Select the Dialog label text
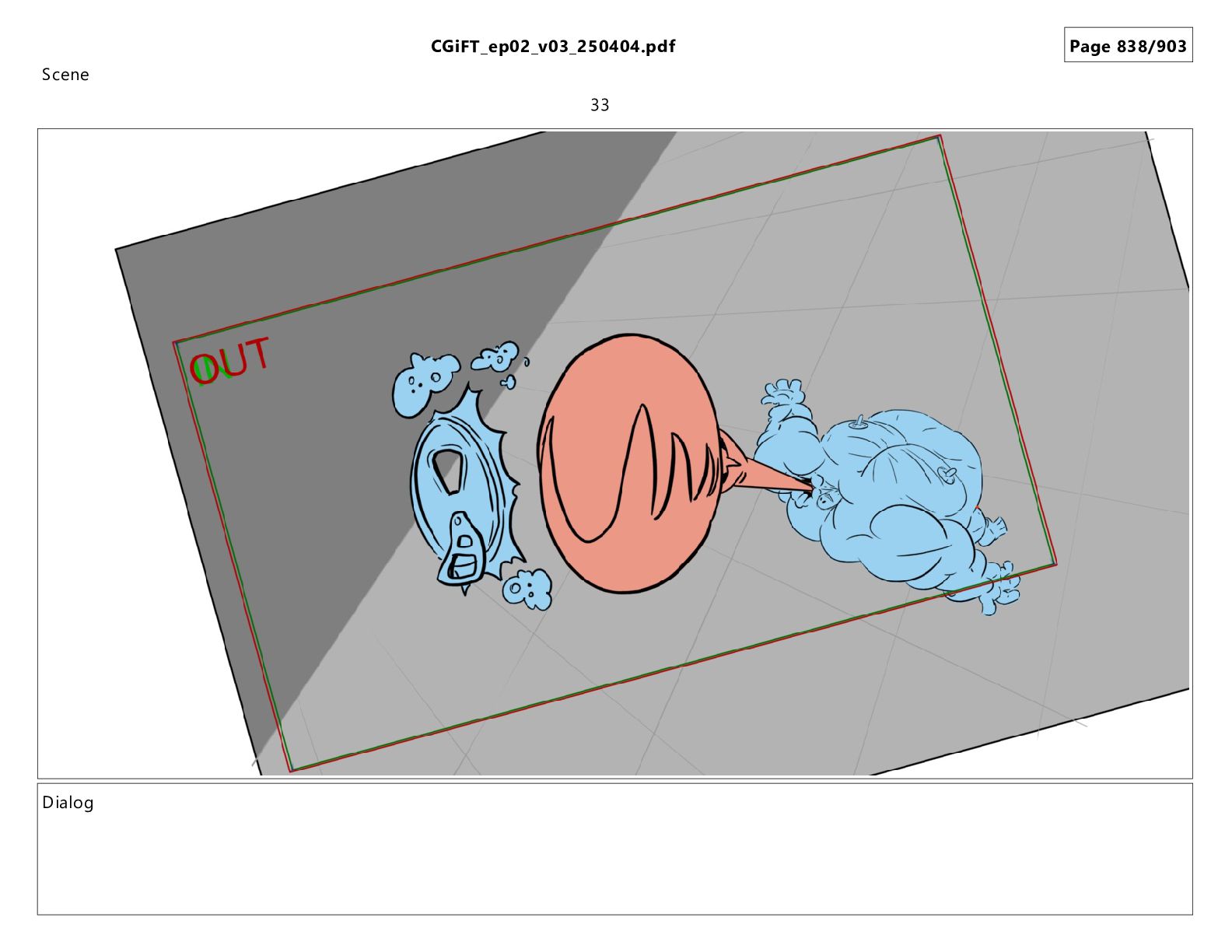Image resolution: width=1232 pixels, height=952 pixels. coord(68,803)
